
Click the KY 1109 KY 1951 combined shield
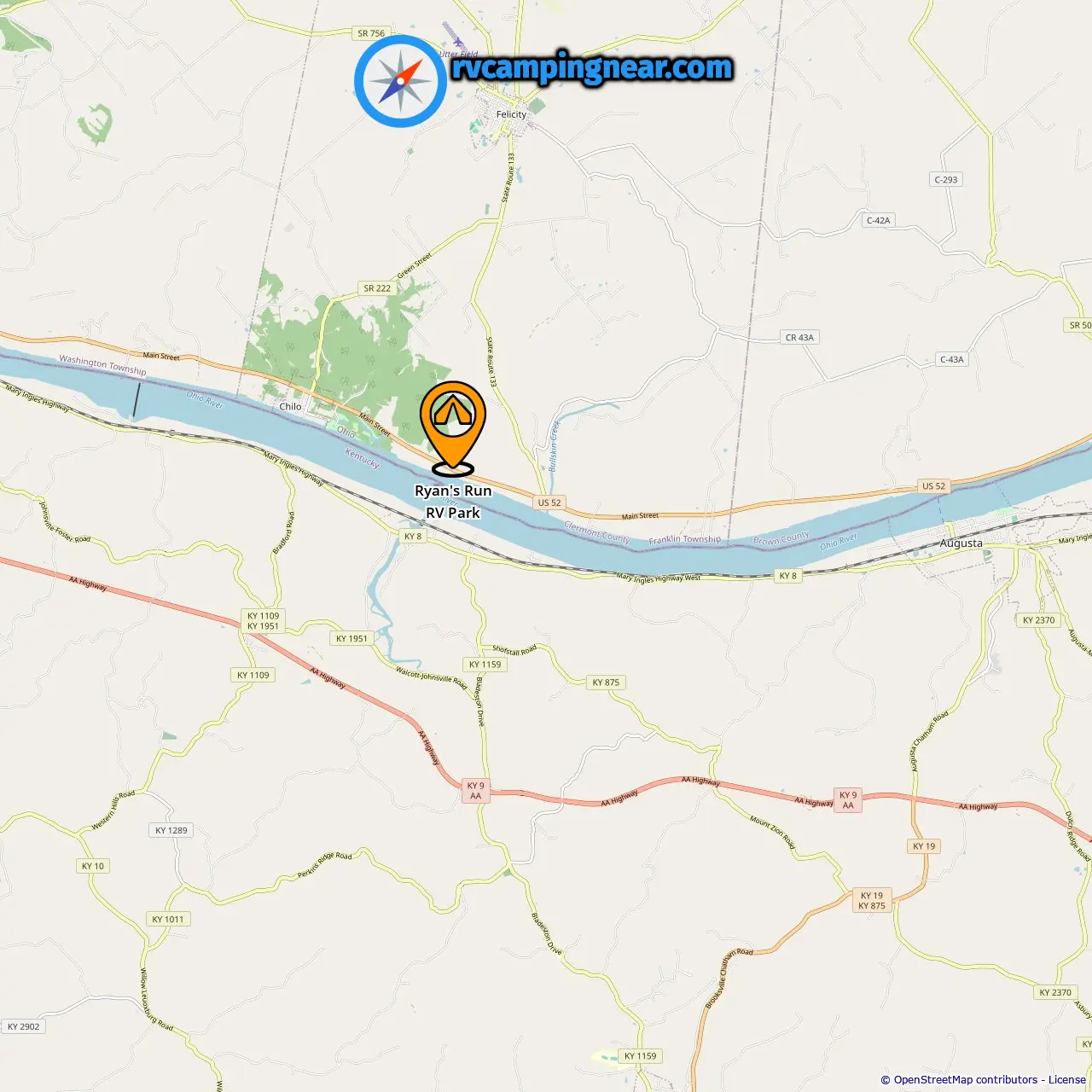pyautogui.click(x=263, y=621)
